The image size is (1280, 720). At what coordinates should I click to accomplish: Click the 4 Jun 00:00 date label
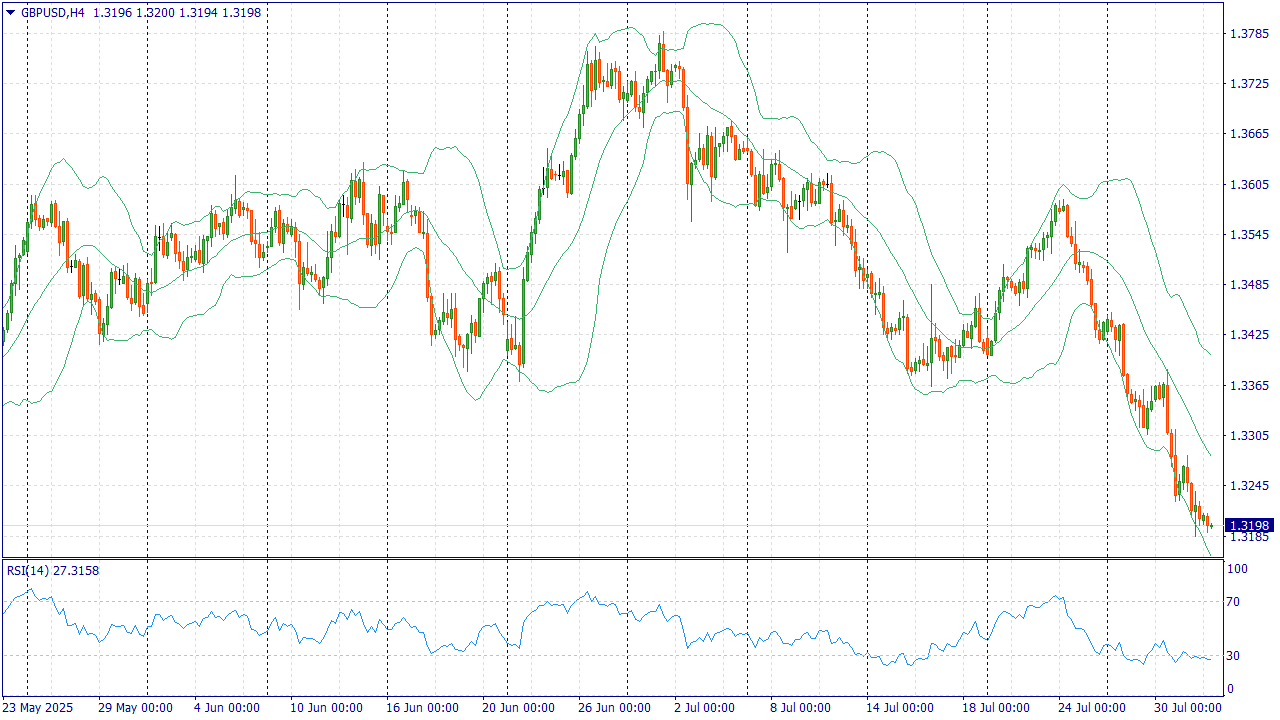click(x=226, y=708)
